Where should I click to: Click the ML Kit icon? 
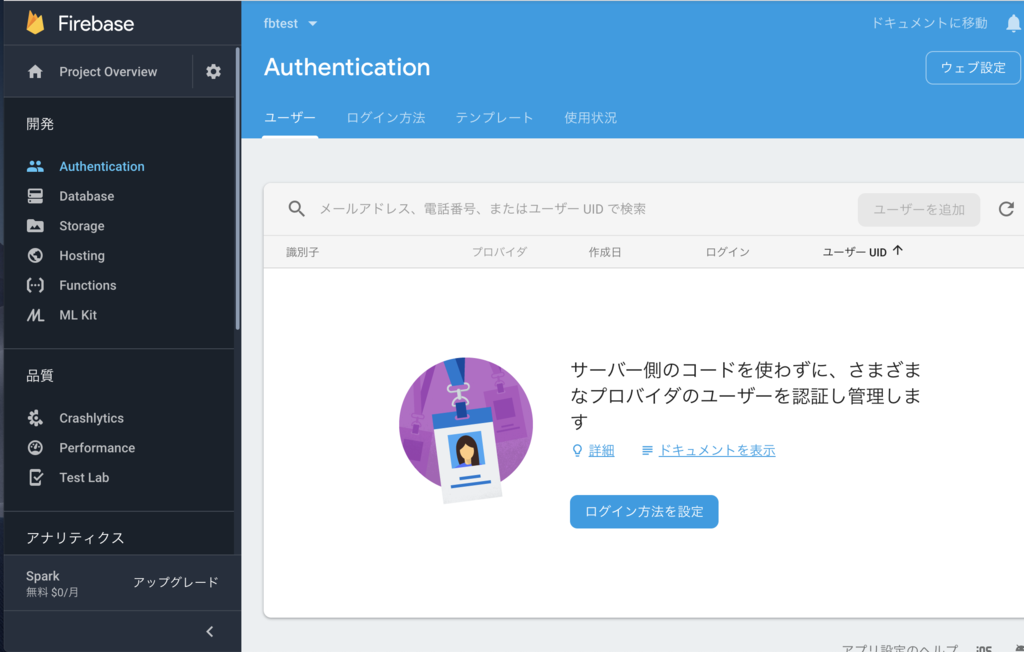pos(35,315)
